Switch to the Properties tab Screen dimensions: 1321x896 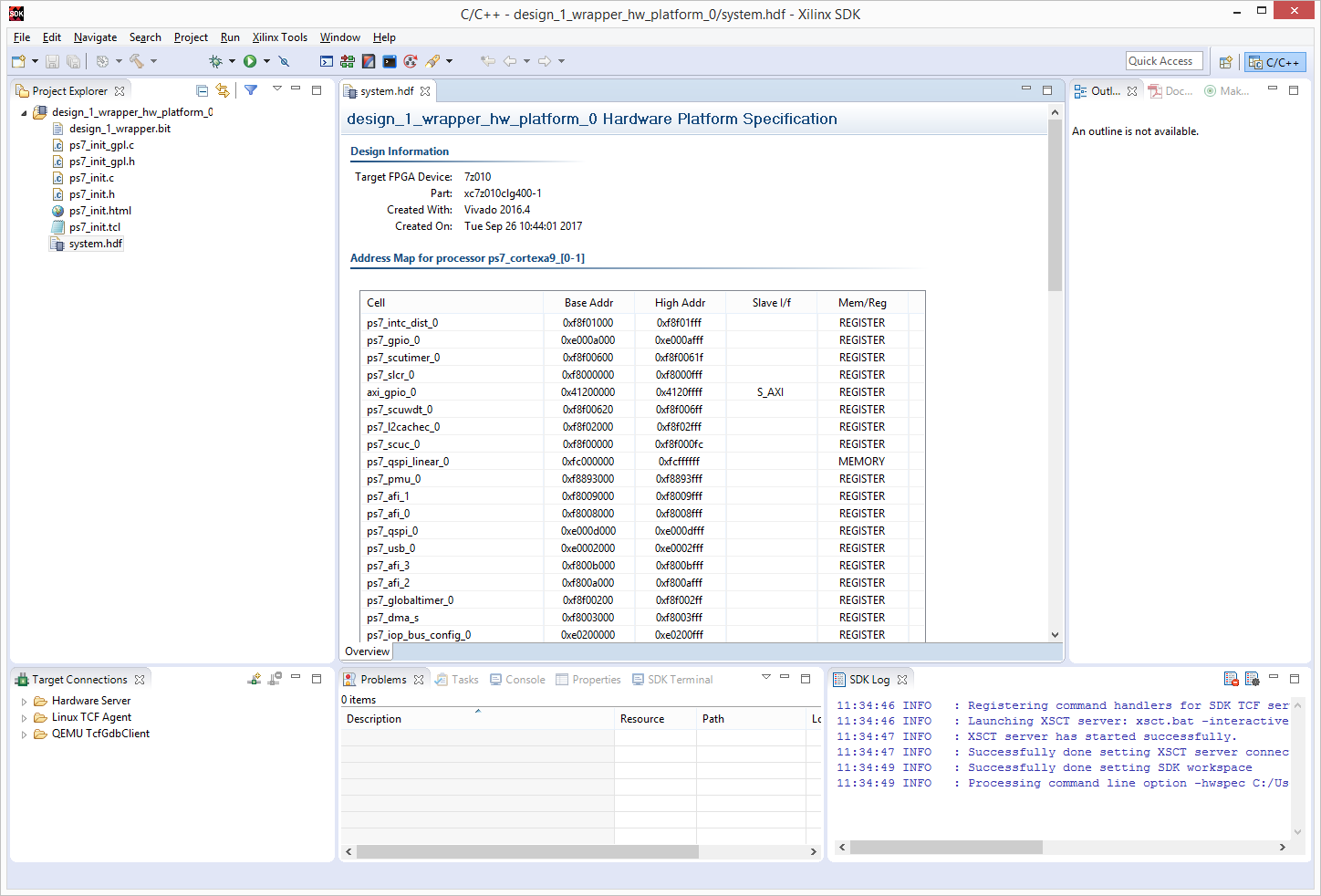pyautogui.click(x=588, y=680)
